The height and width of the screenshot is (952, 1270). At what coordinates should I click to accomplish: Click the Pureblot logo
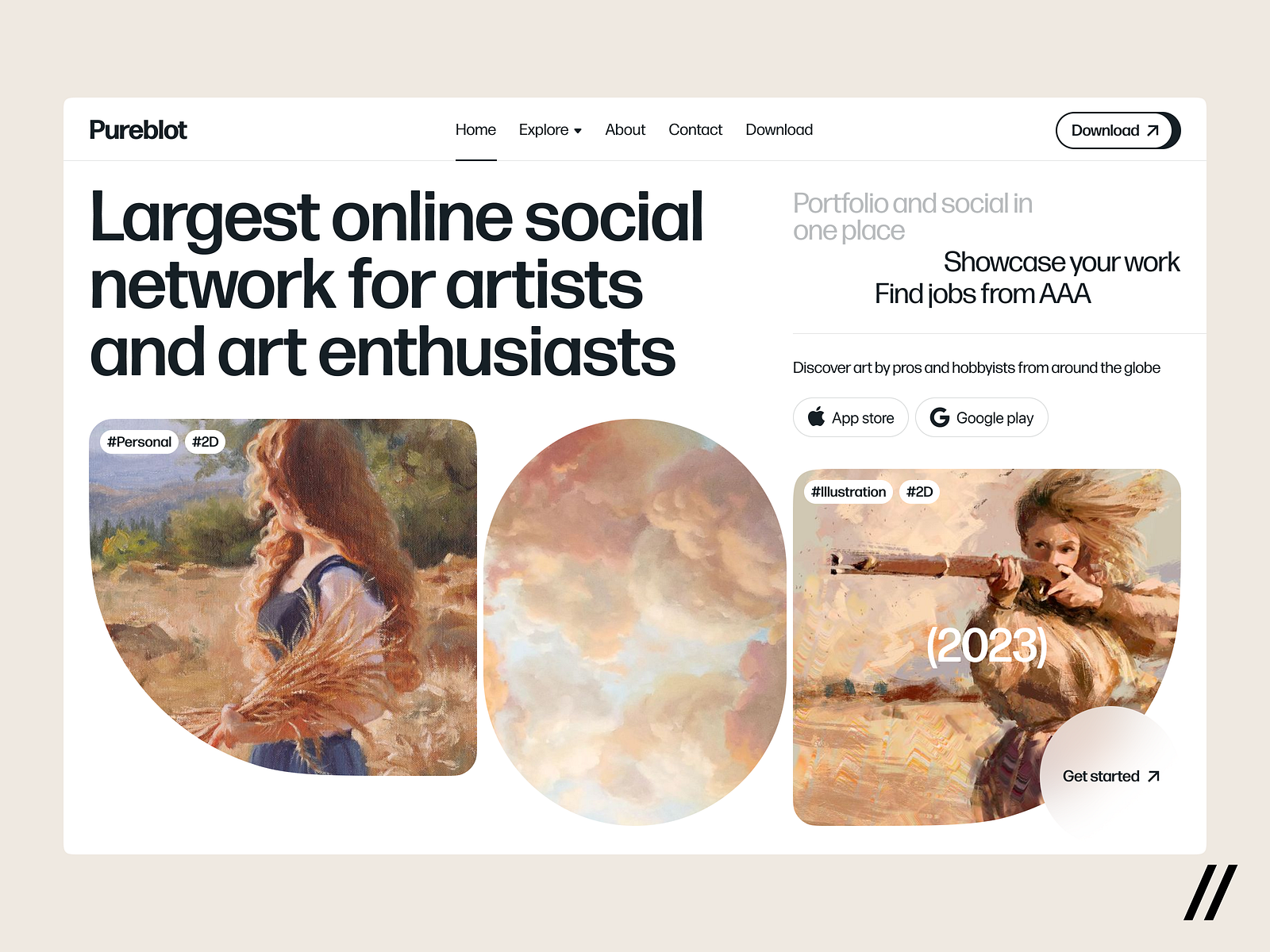click(x=138, y=130)
